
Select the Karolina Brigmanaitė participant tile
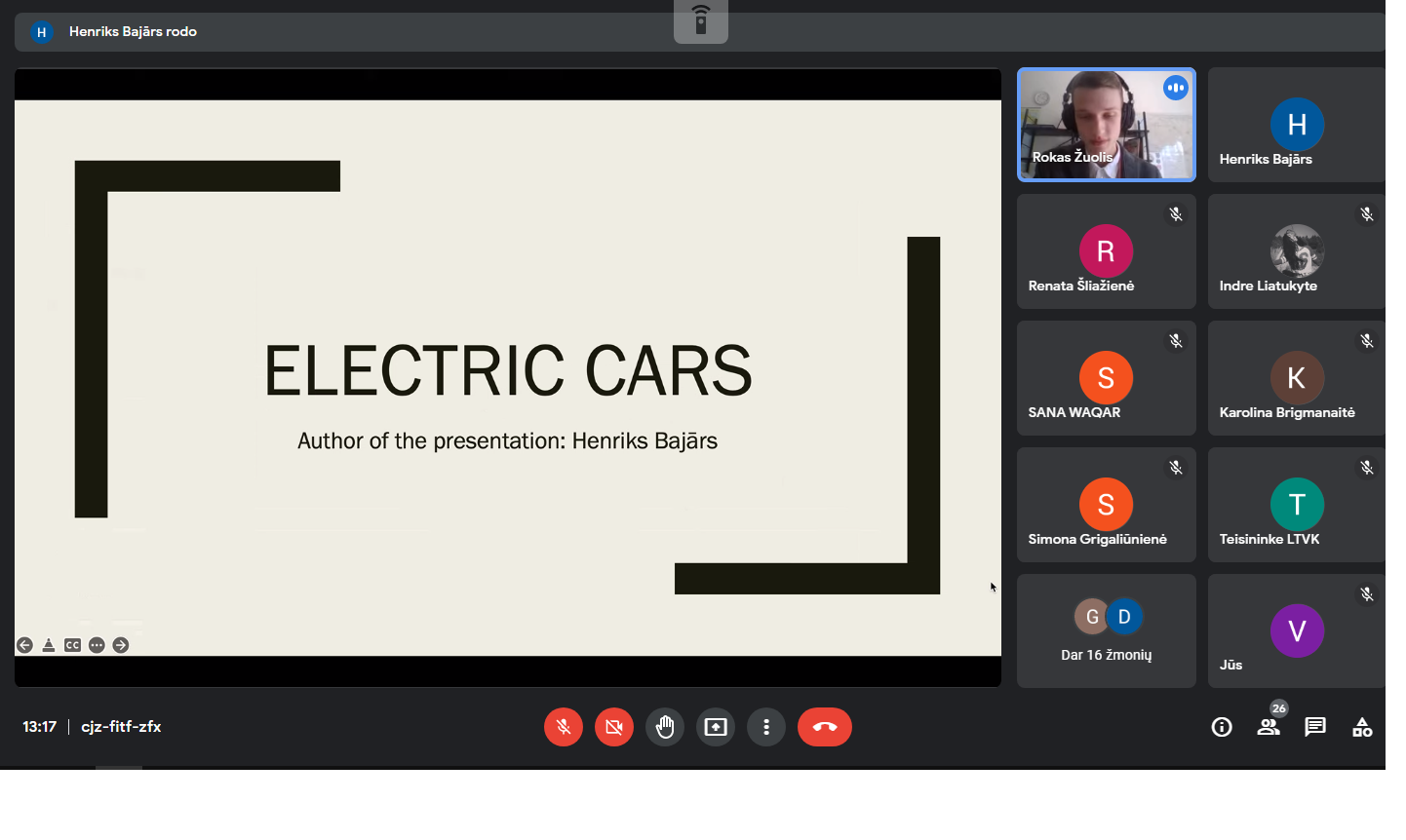[x=1297, y=378]
